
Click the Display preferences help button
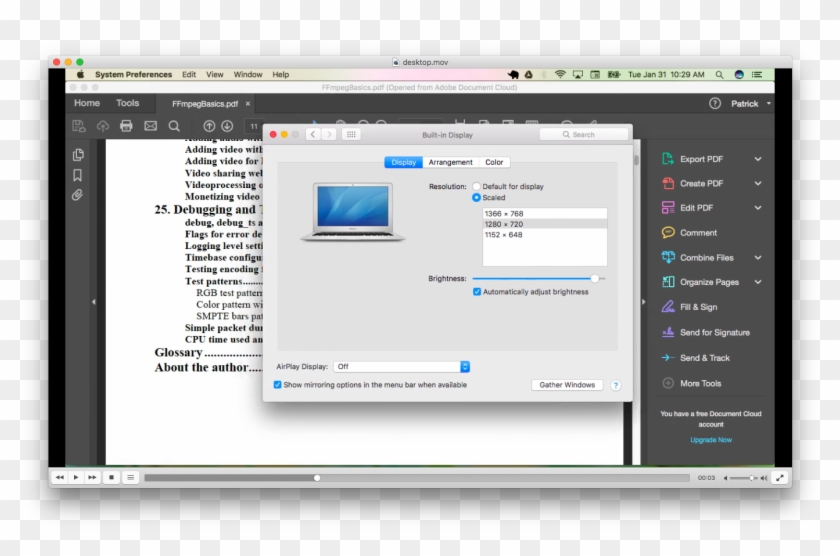pyautogui.click(x=616, y=385)
